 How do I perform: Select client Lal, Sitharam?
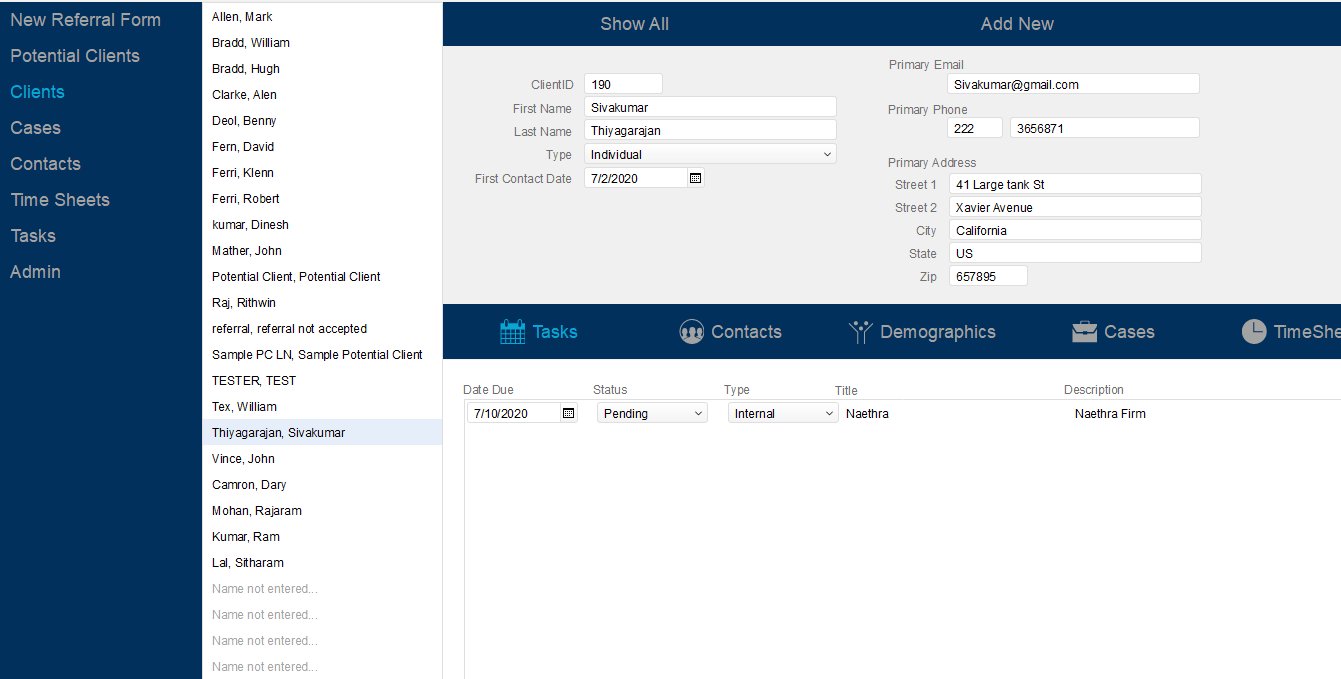[322, 563]
